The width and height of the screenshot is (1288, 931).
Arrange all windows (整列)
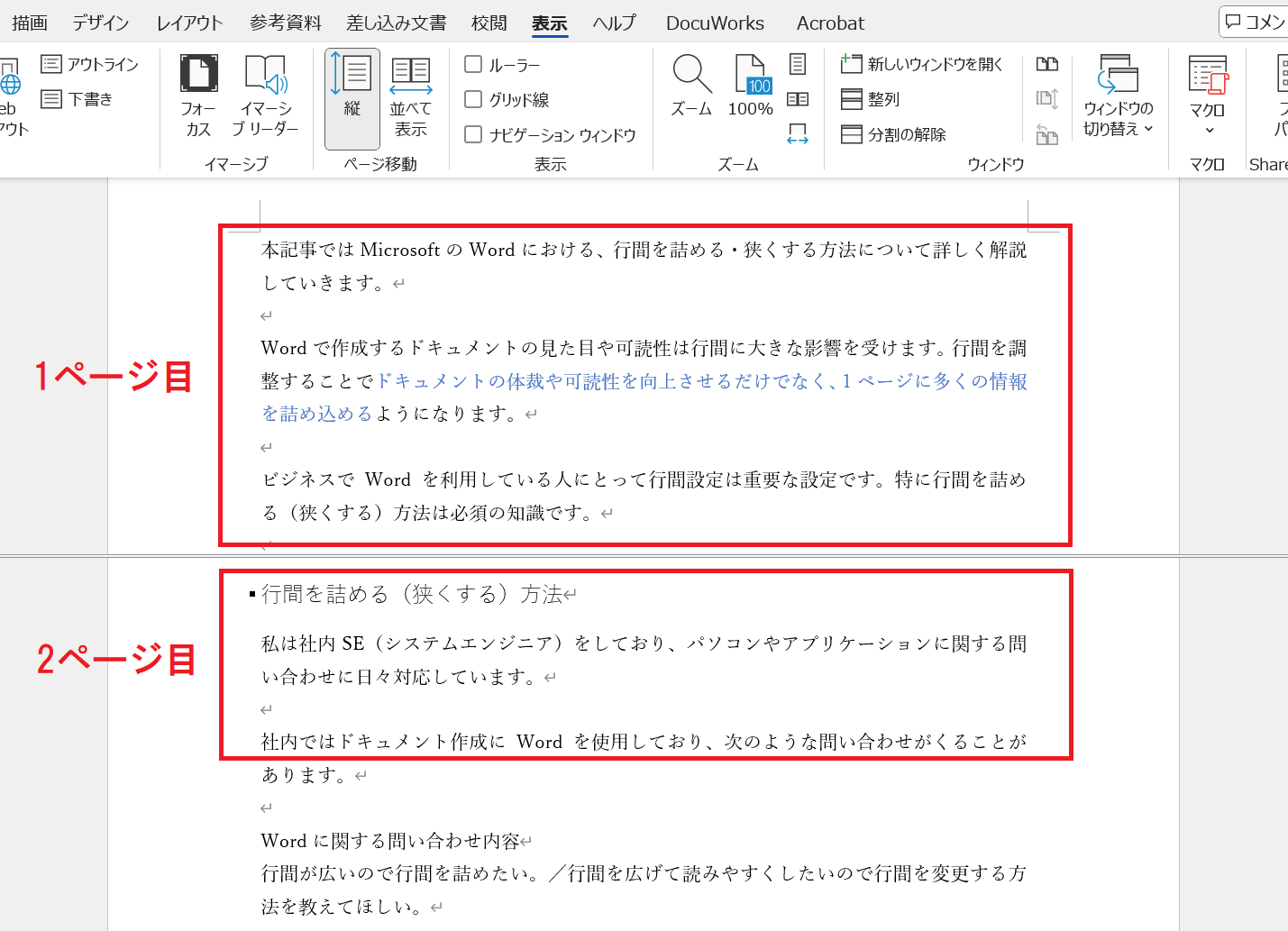871,99
